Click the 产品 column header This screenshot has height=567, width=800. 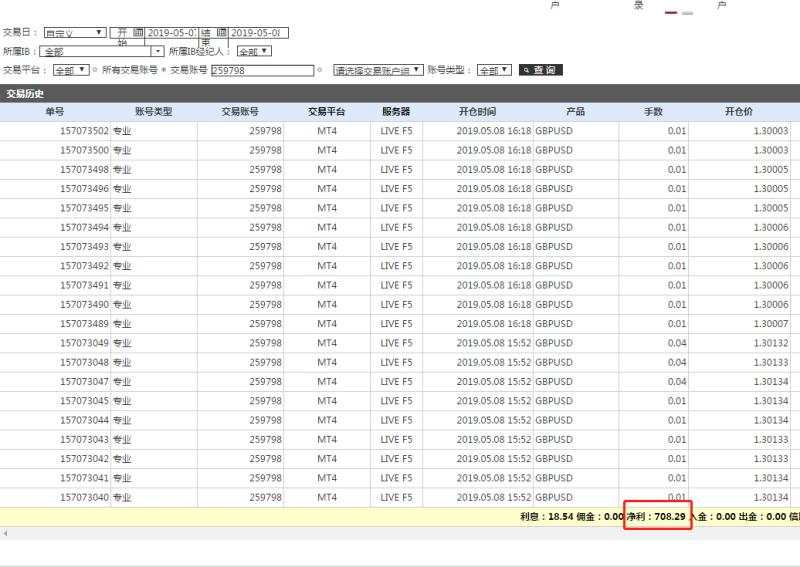click(x=576, y=112)
